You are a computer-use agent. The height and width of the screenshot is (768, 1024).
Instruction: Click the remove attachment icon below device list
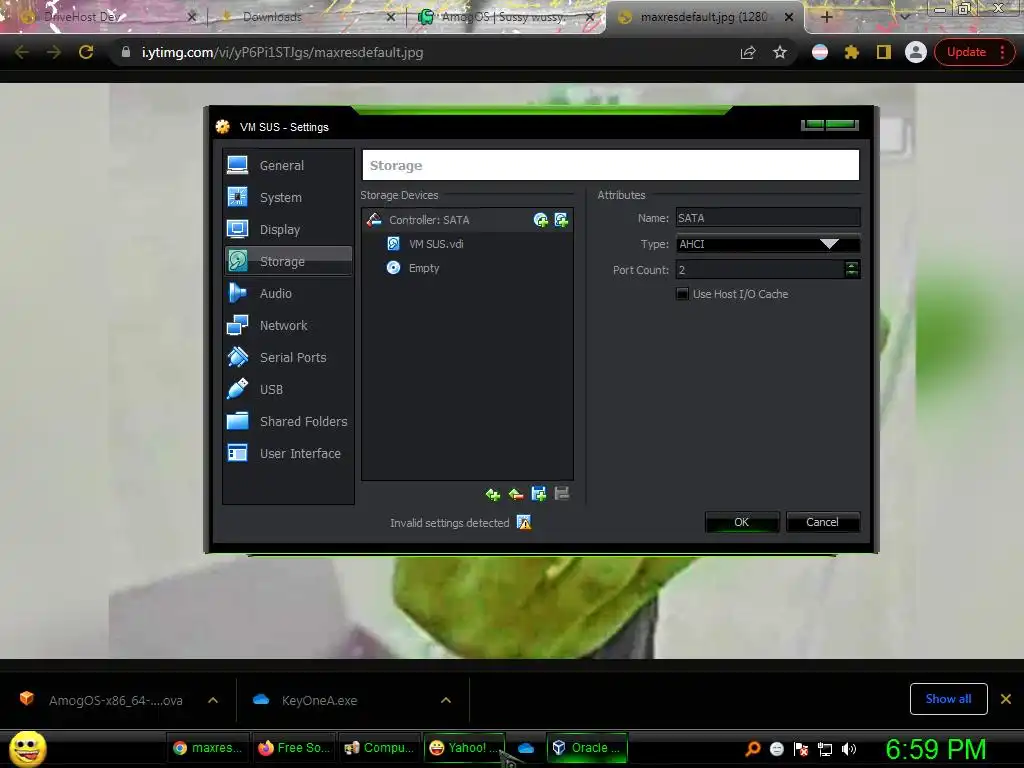pos(562,494)
